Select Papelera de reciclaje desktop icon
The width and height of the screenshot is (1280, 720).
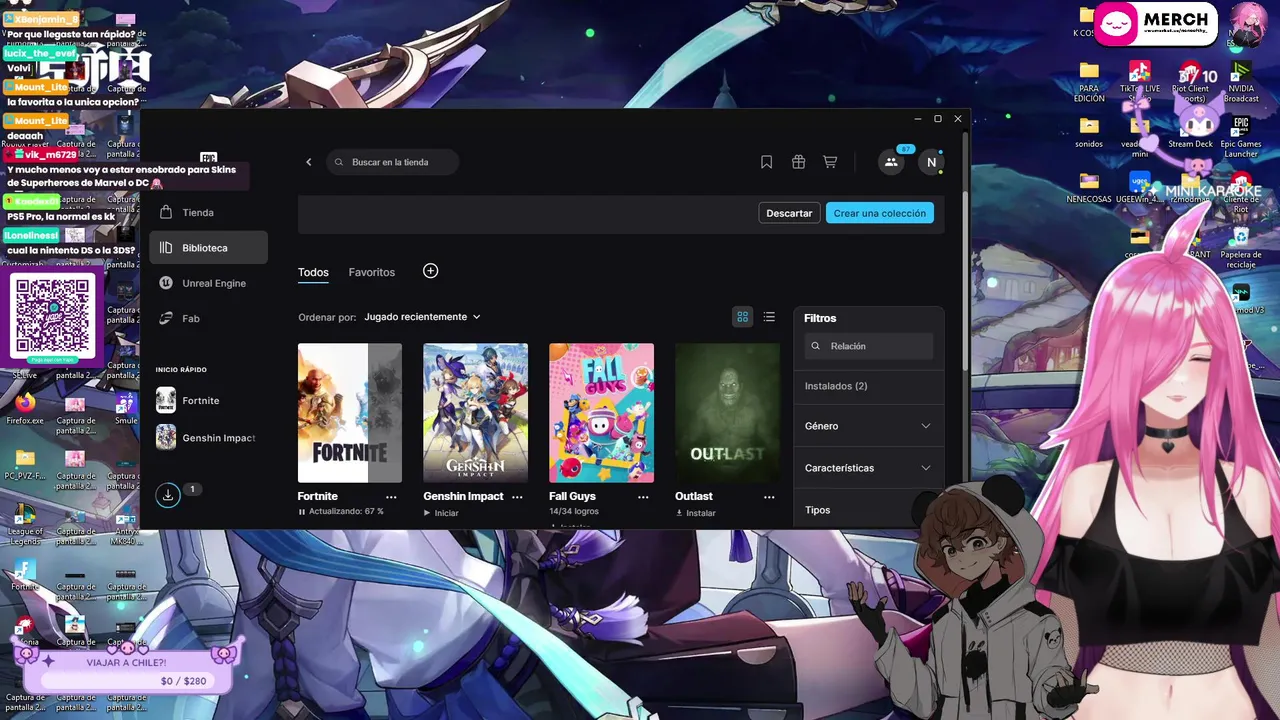[1241, 248]
